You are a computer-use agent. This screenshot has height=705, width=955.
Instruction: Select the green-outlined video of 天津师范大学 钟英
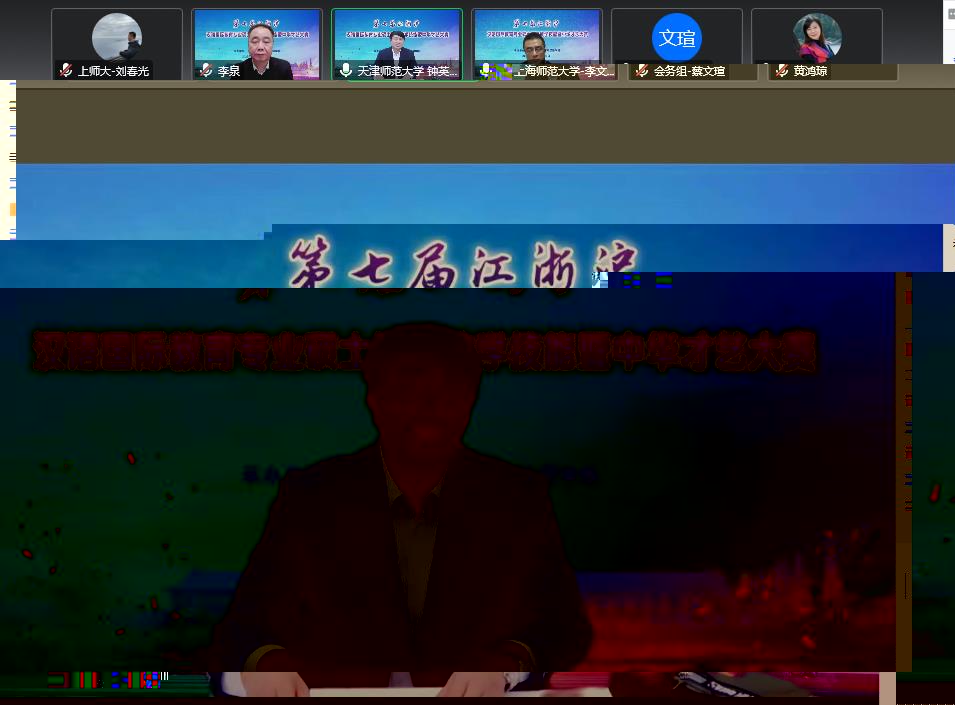[x=397, y=44]
